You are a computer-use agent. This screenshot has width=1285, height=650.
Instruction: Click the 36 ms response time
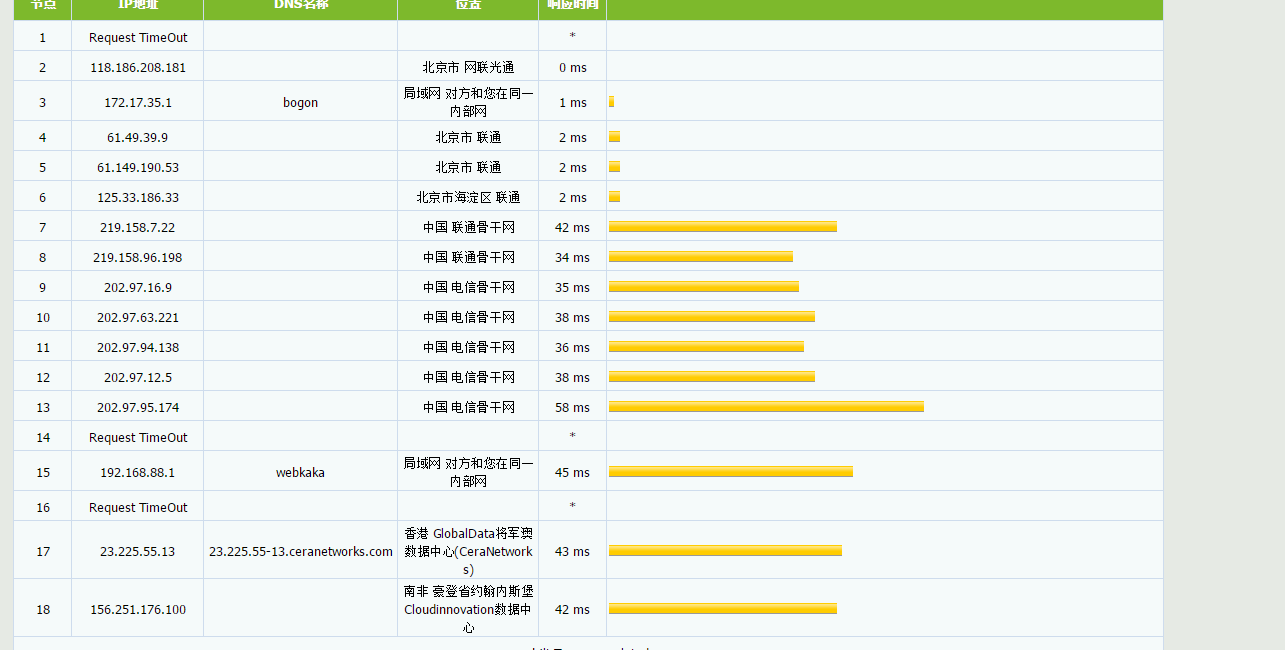(x=572, y=347)
